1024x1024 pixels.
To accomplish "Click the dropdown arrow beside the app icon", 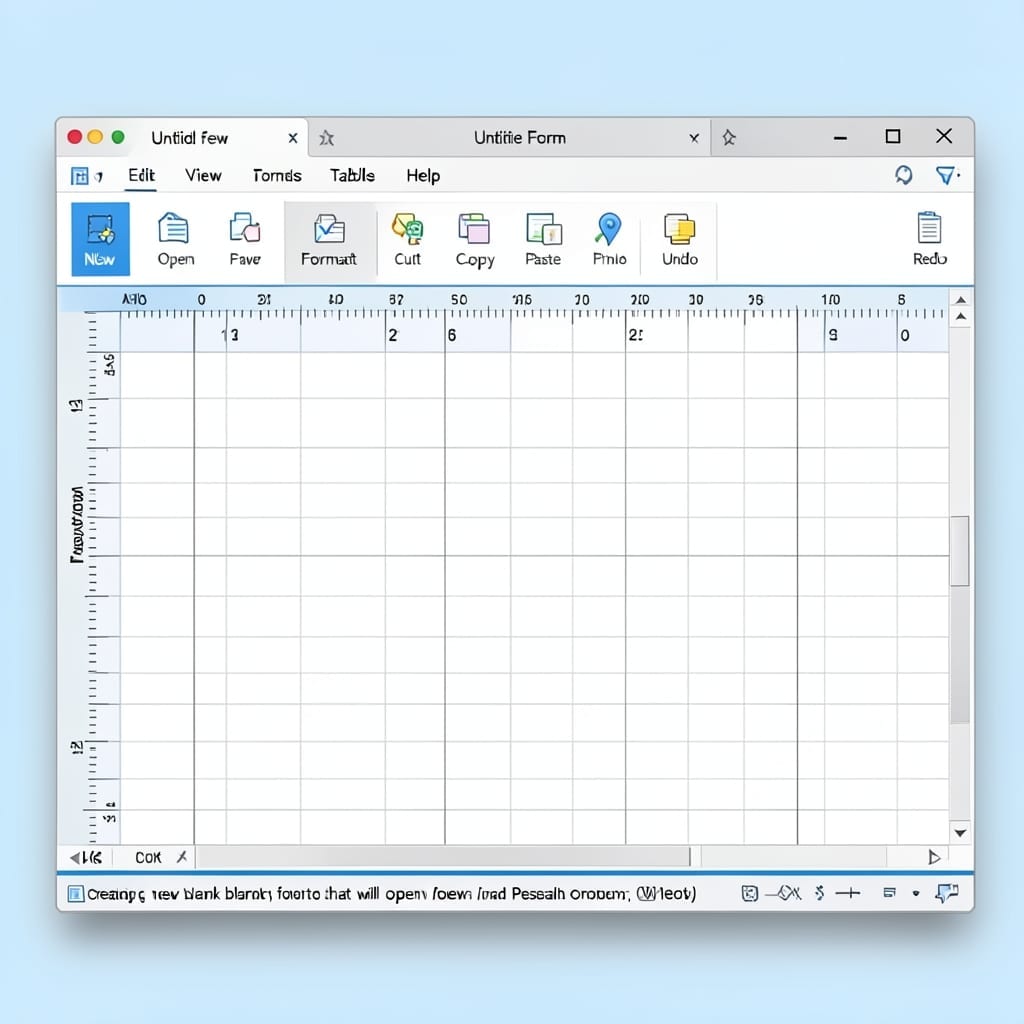I will click(99, 176).
